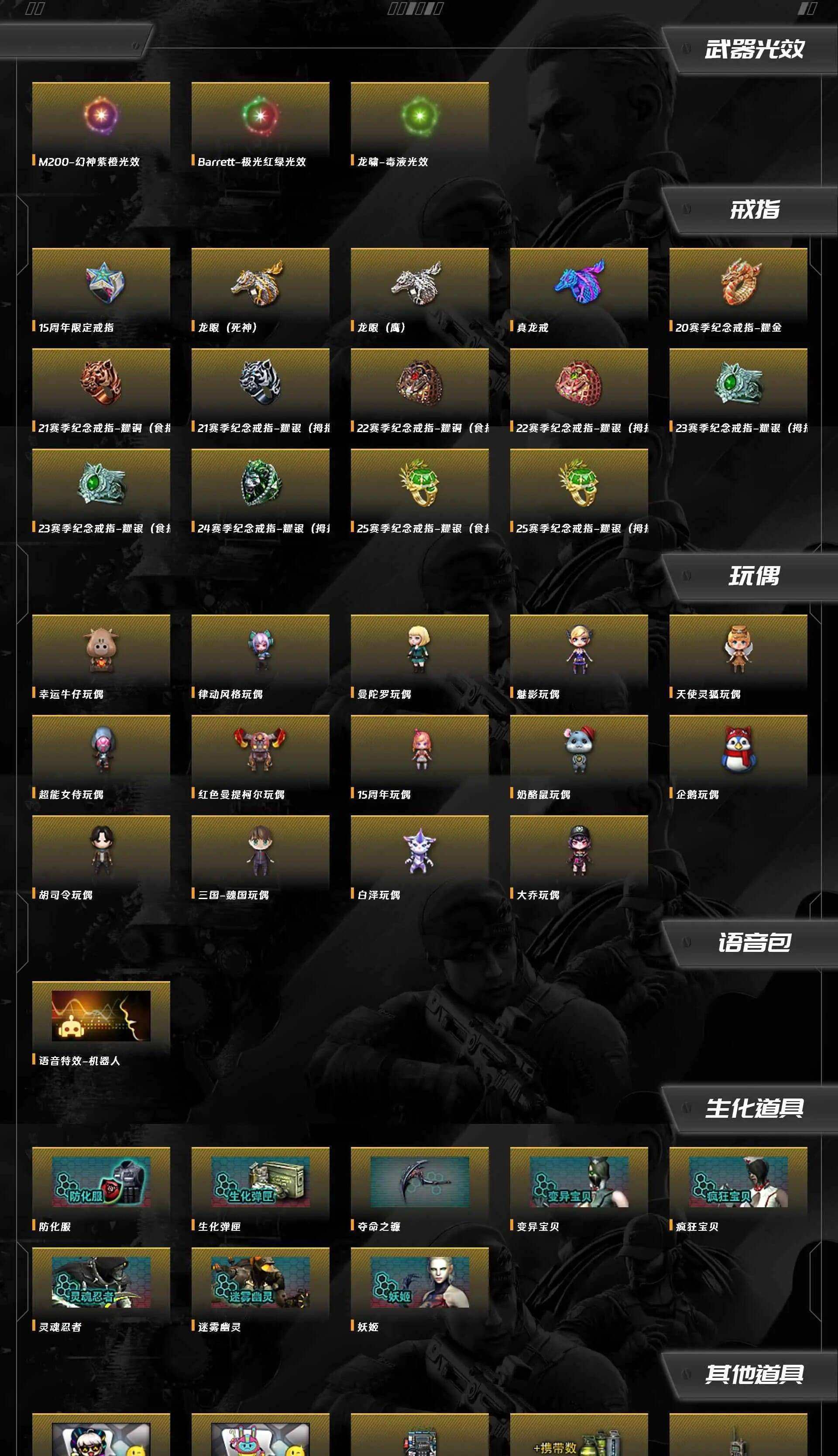
Task: Pick the 真龙戒 blue dragon ring
Action: 579,281
